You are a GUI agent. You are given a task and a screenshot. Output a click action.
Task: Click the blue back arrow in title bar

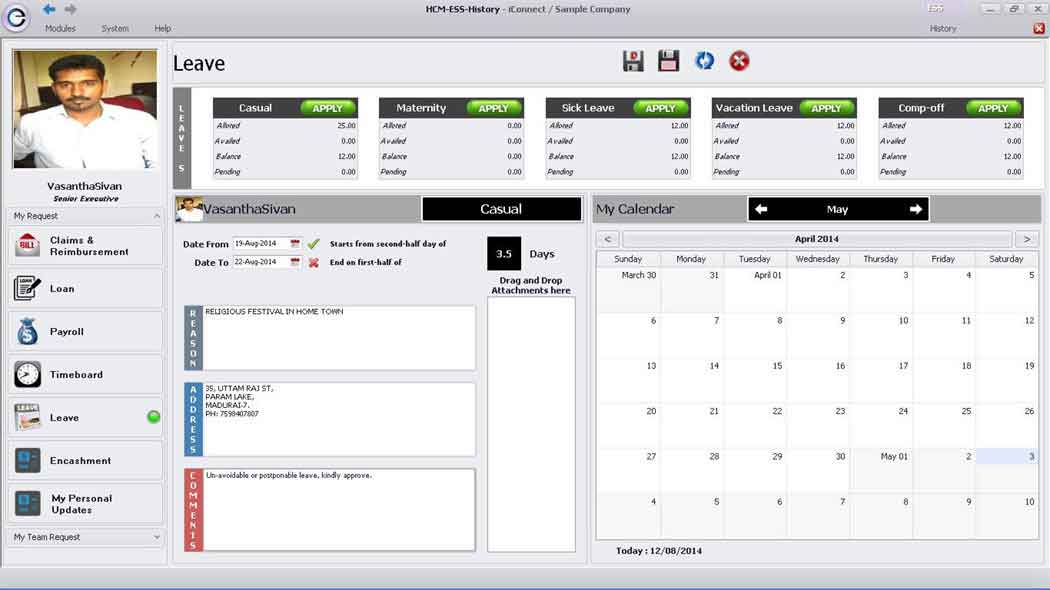click(49, 9)
